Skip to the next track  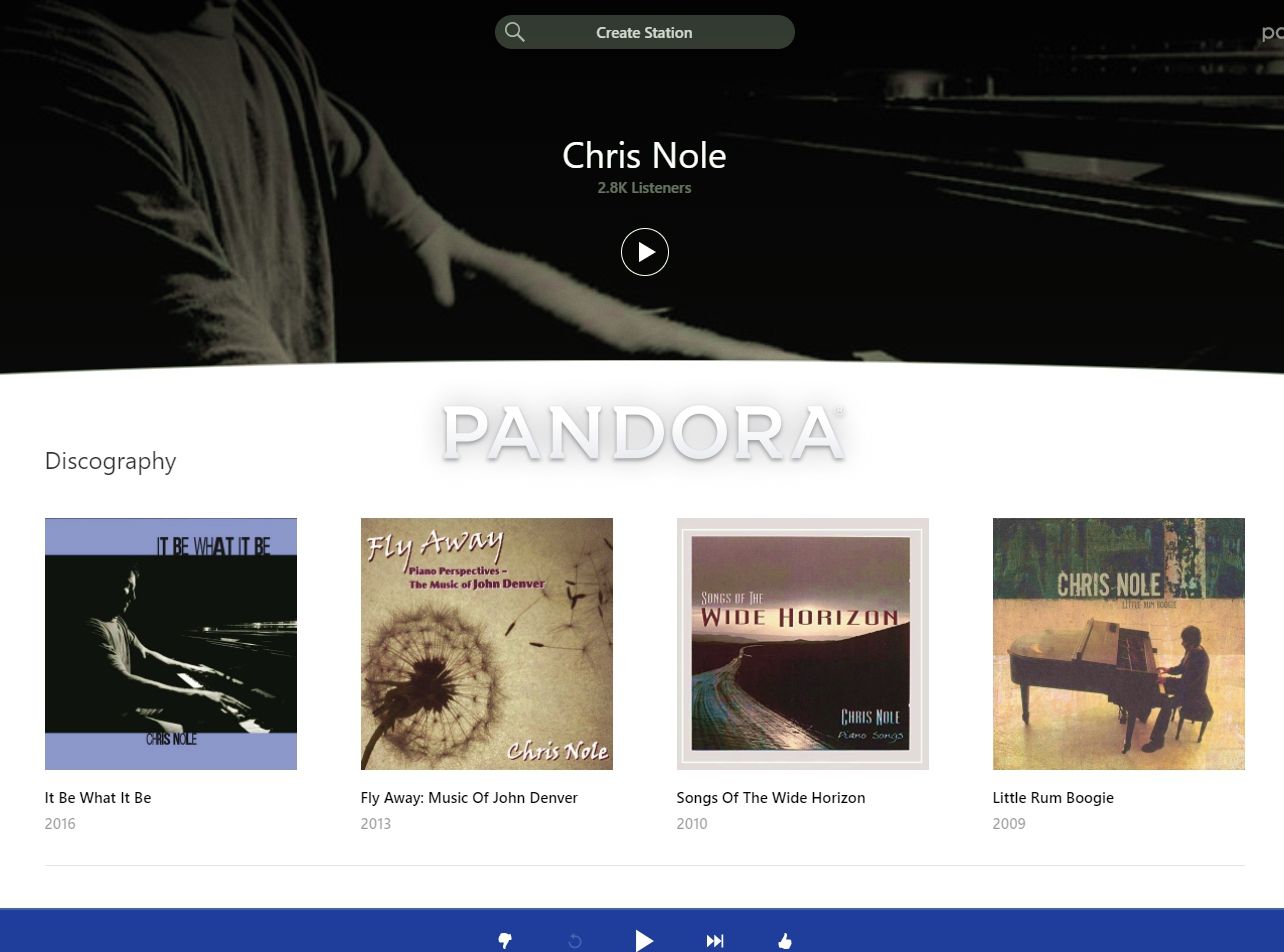tap(715, 940)
